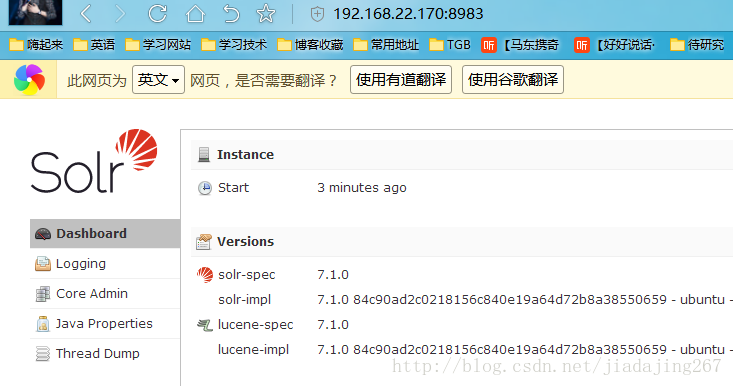This screenshot has width=733, height=386.
Task: Bookmark the page with the star icon
Action: pyautogui.click(x=266, y=13)
